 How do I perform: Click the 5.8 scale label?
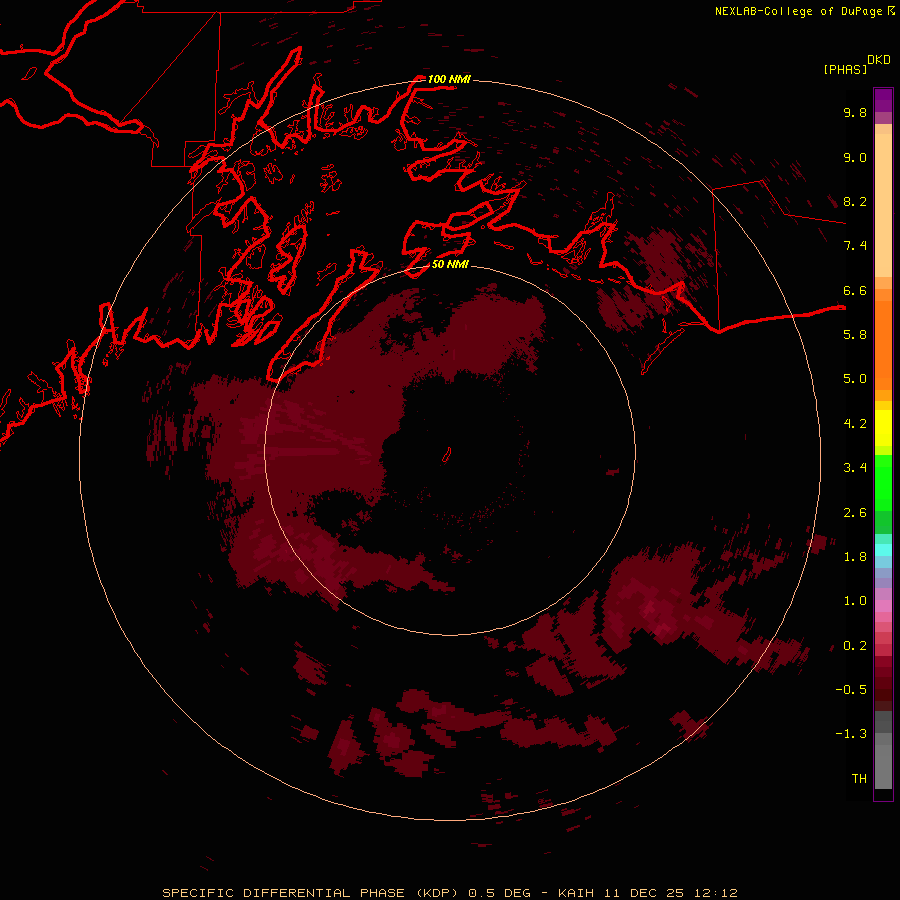(x=855, y=335)
